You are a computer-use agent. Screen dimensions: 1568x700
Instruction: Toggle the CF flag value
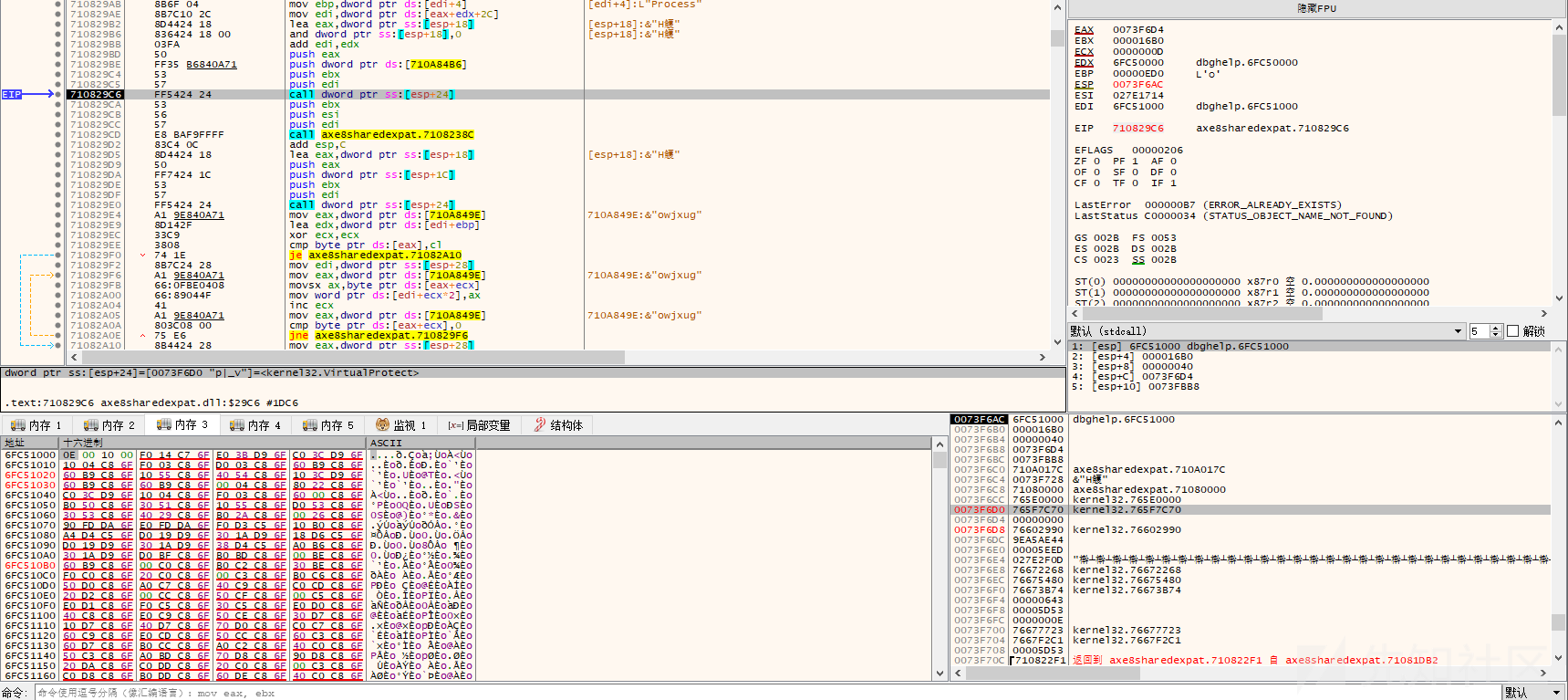click(1096, 183)
